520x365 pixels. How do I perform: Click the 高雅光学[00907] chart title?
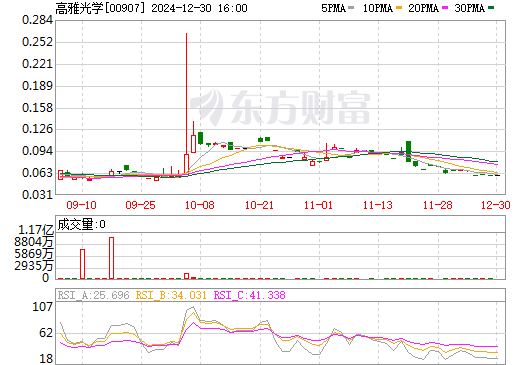click(100, 8)
